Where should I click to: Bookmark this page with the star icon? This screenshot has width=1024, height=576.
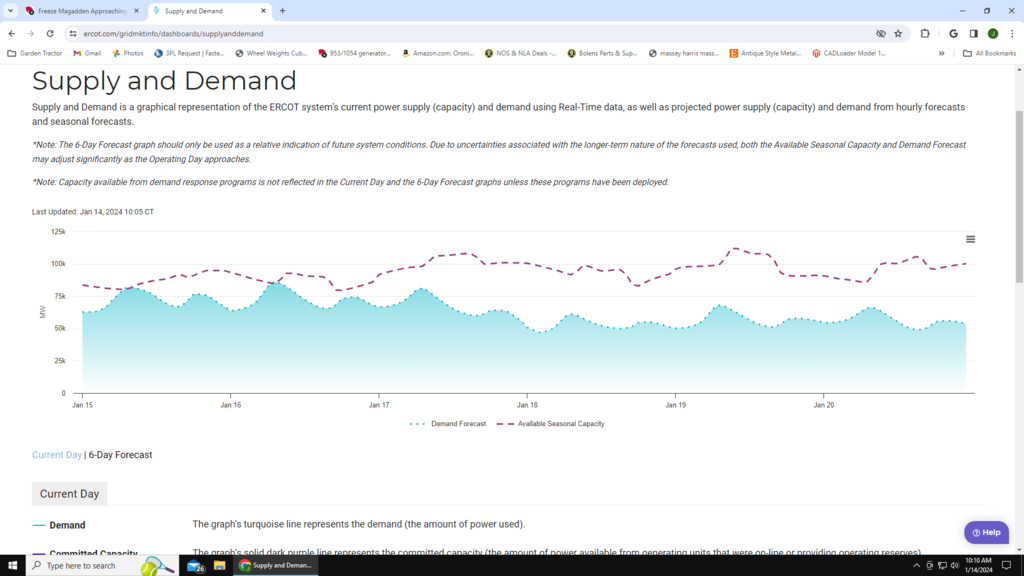(898, 33)
